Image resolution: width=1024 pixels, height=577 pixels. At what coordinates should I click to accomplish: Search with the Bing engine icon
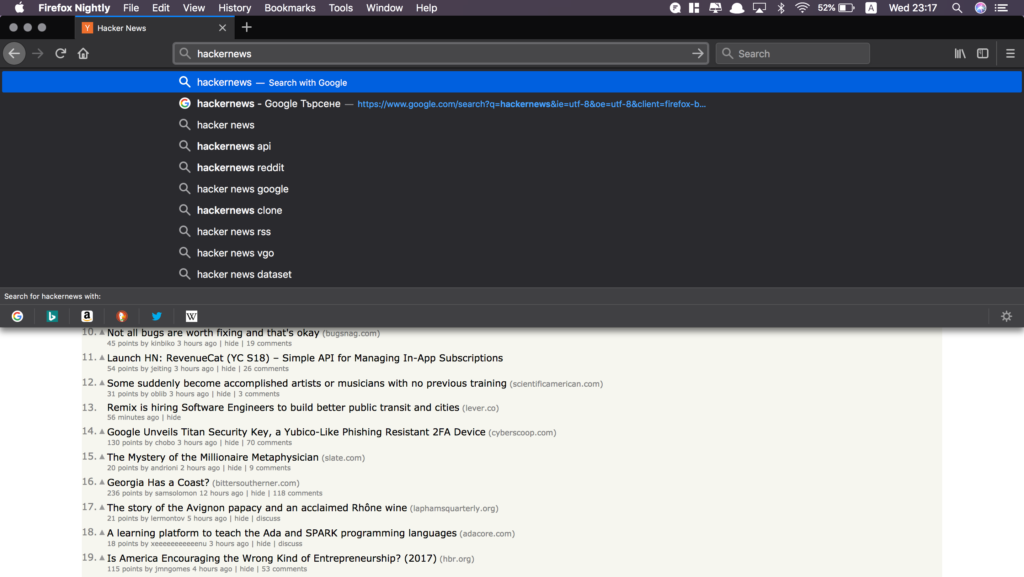[x=52, y=316]
